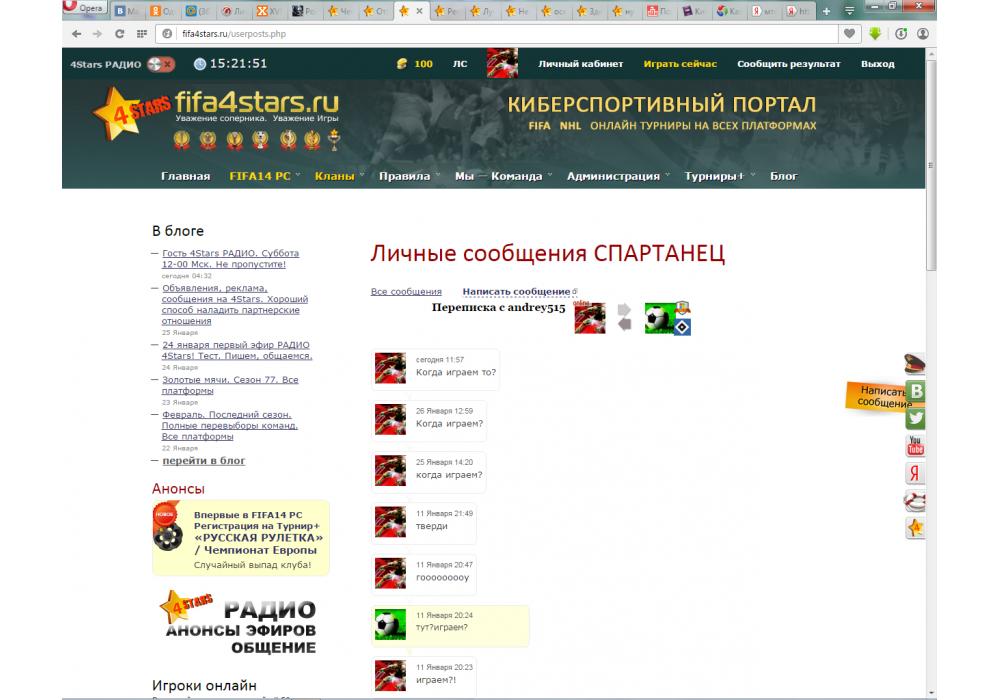Click Написать сообщение link above conversation
This screenshot has width=1000, height=700.
(x=516, y=292)
